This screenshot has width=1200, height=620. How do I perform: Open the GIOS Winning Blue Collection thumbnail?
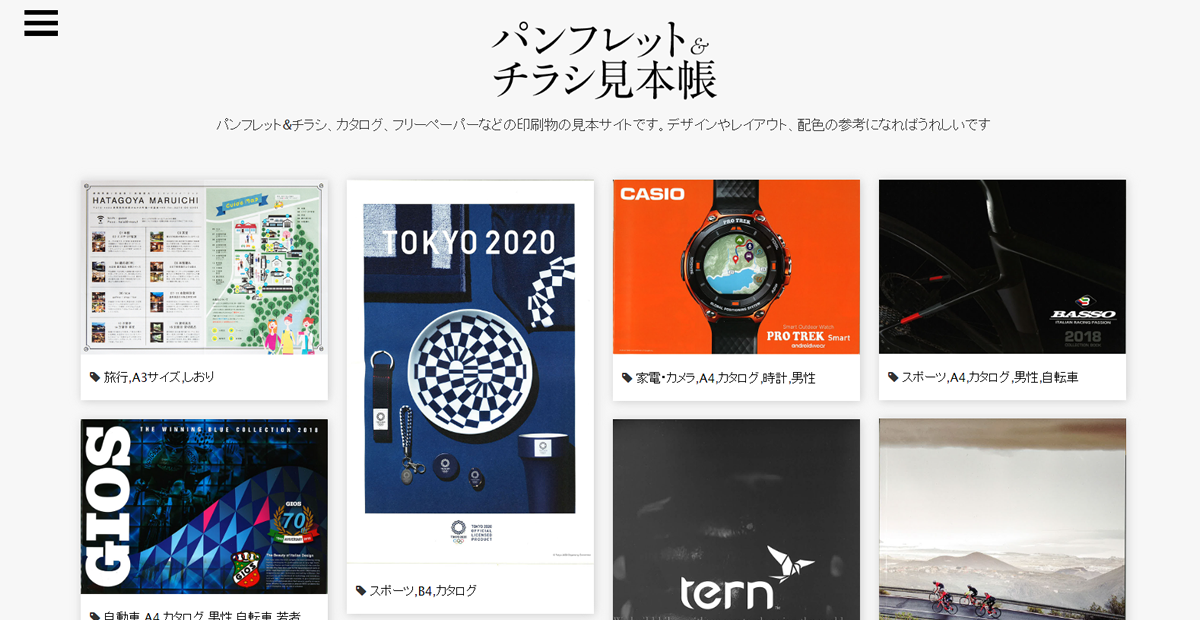(x=204, y=507)
